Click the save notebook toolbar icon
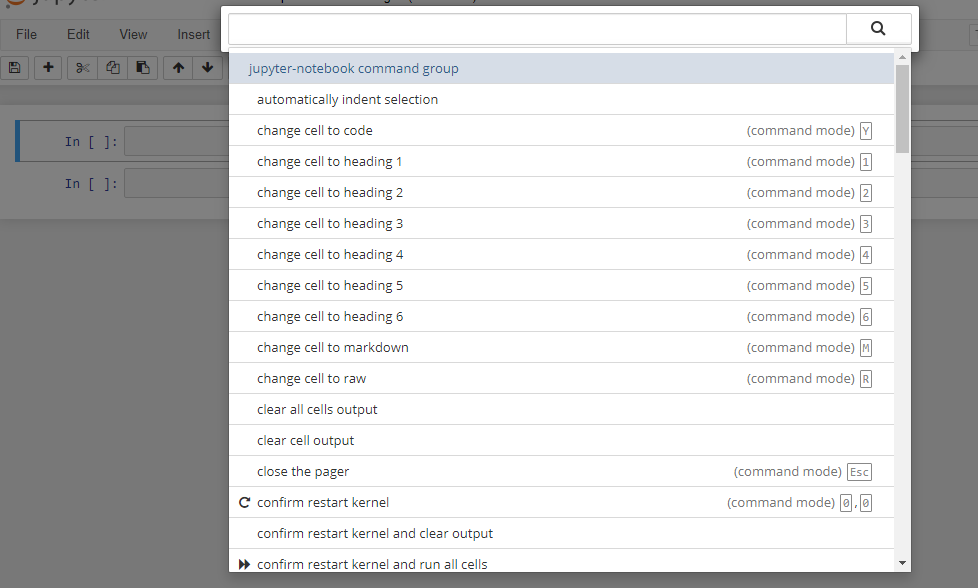Image resolution: width=978 pixels, height=588 pixels. (14, 67)
